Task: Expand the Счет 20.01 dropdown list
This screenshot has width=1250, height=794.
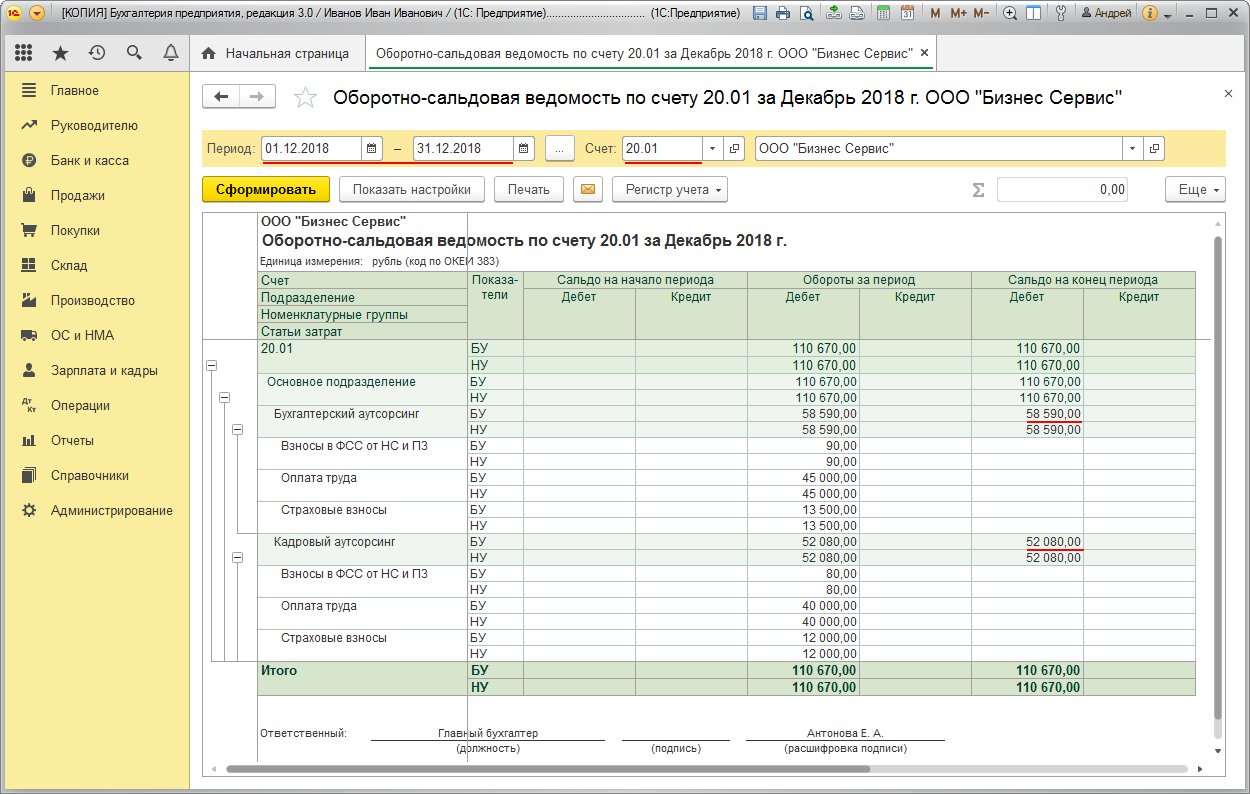Action: click(712, 149)
